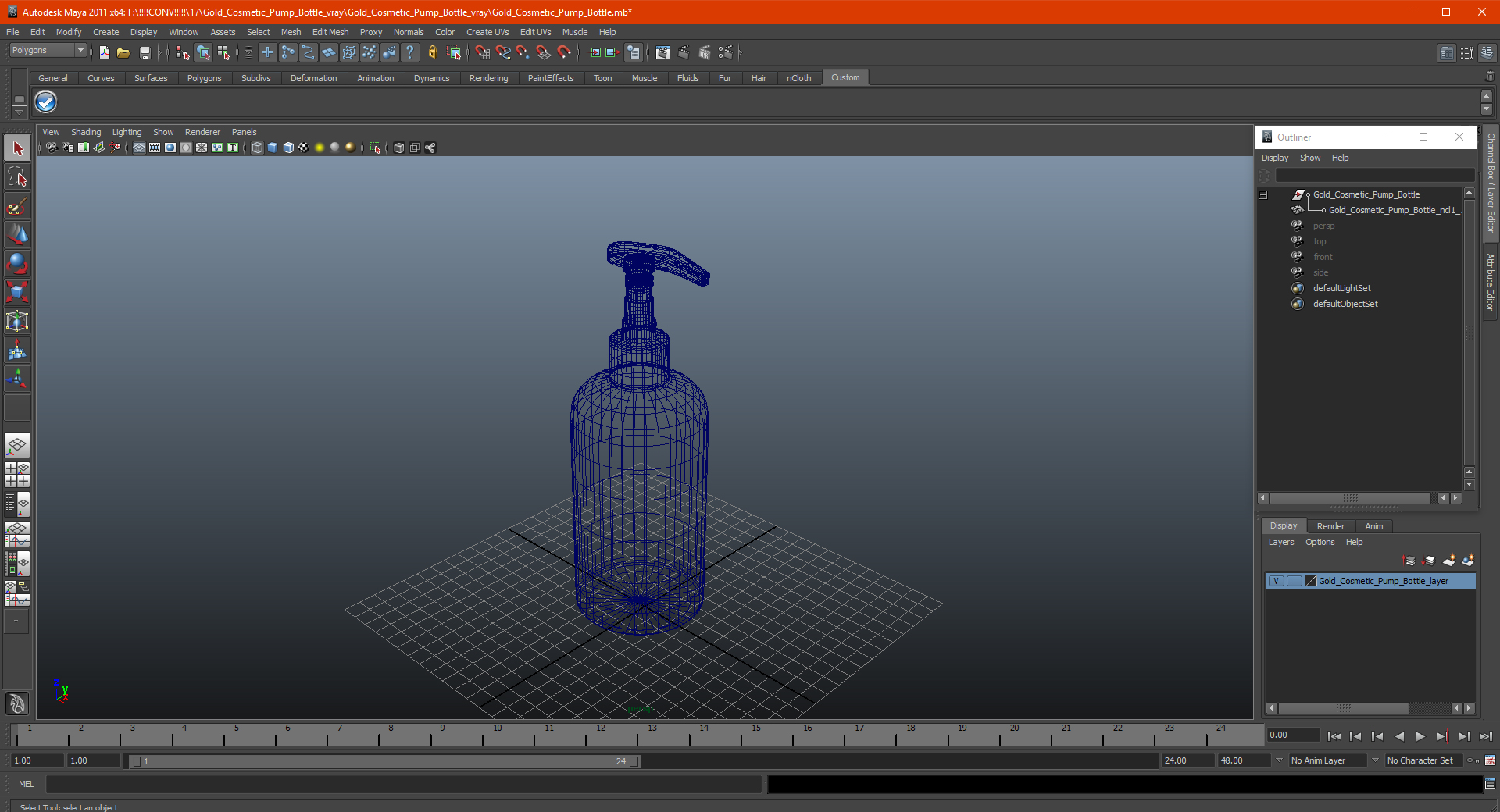
Task: Activate the Rotate tool
Action: 17,264
